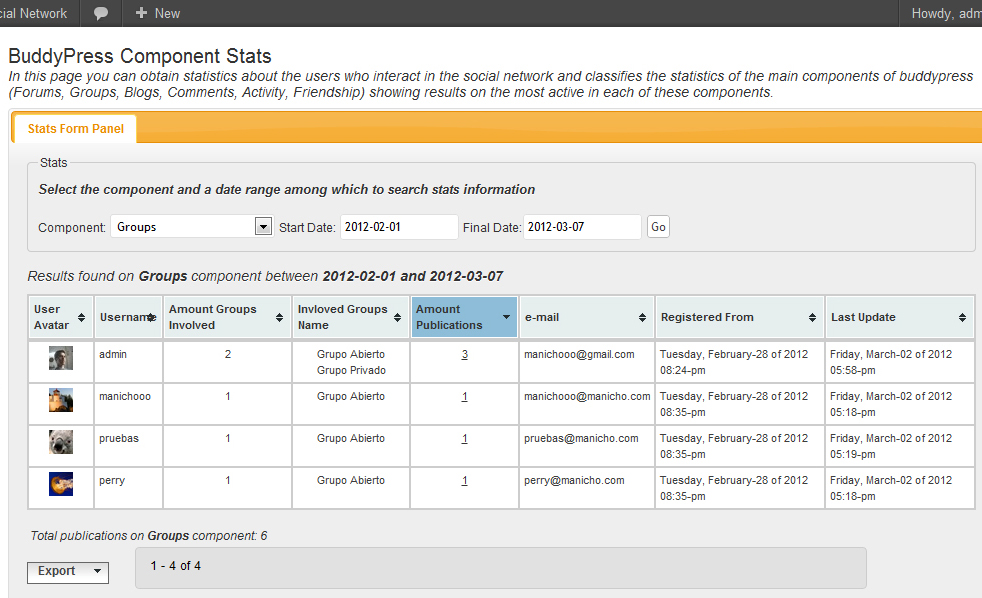Click the Start Date input field
The height and width of the screenshot is (598, 982).
[398, 227]
